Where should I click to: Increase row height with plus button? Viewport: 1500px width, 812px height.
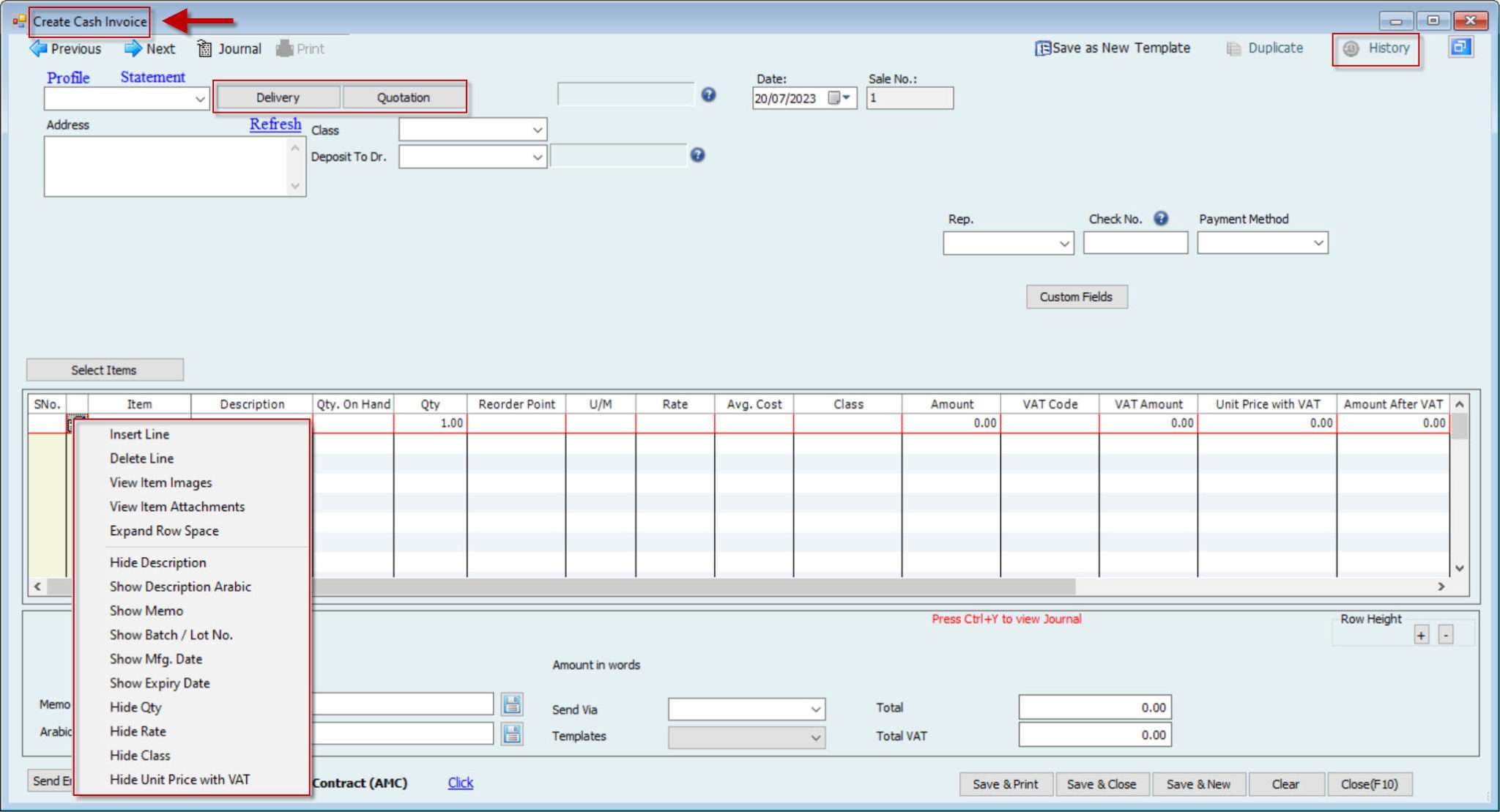pos(1421,635)
